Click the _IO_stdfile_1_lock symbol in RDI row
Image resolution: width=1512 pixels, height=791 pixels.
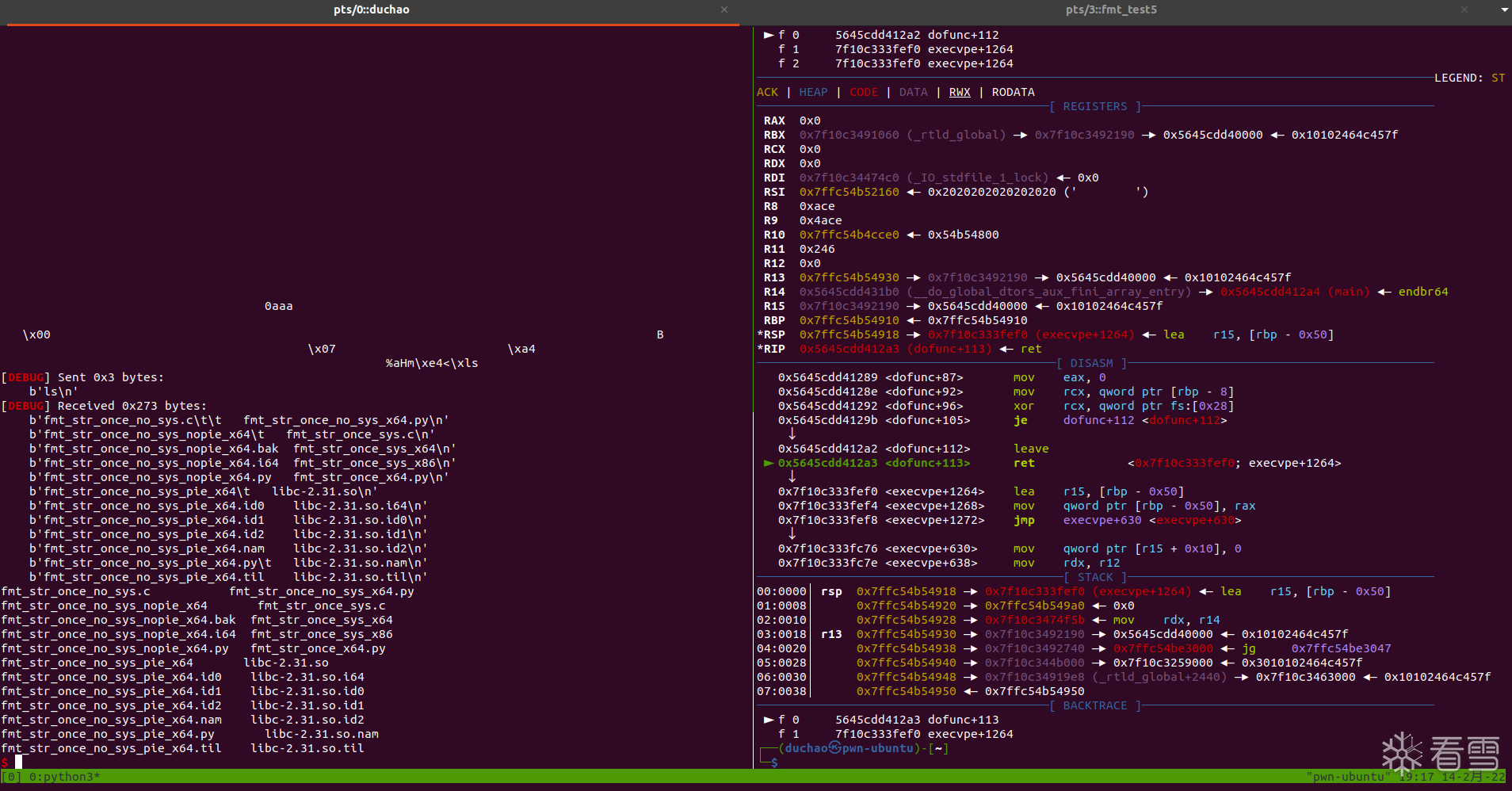click(977, 178)
